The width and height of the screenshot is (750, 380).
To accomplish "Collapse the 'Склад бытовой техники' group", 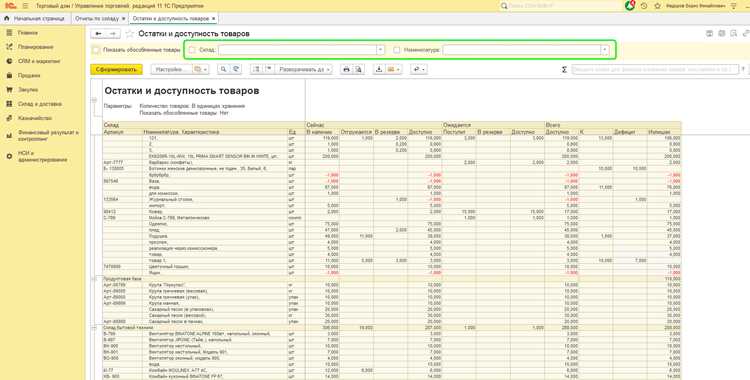I will [x=94, y=328].
